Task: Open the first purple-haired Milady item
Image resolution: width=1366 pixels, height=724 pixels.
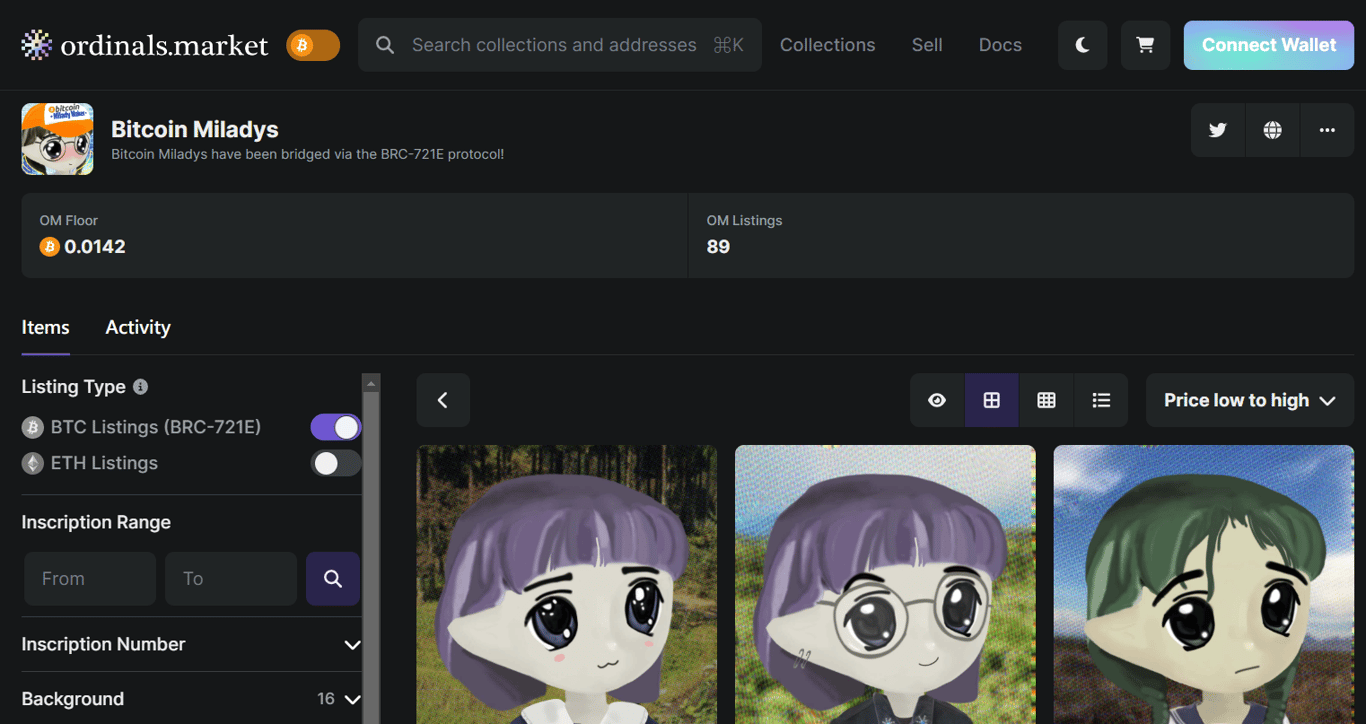Action: coord(567,584)
